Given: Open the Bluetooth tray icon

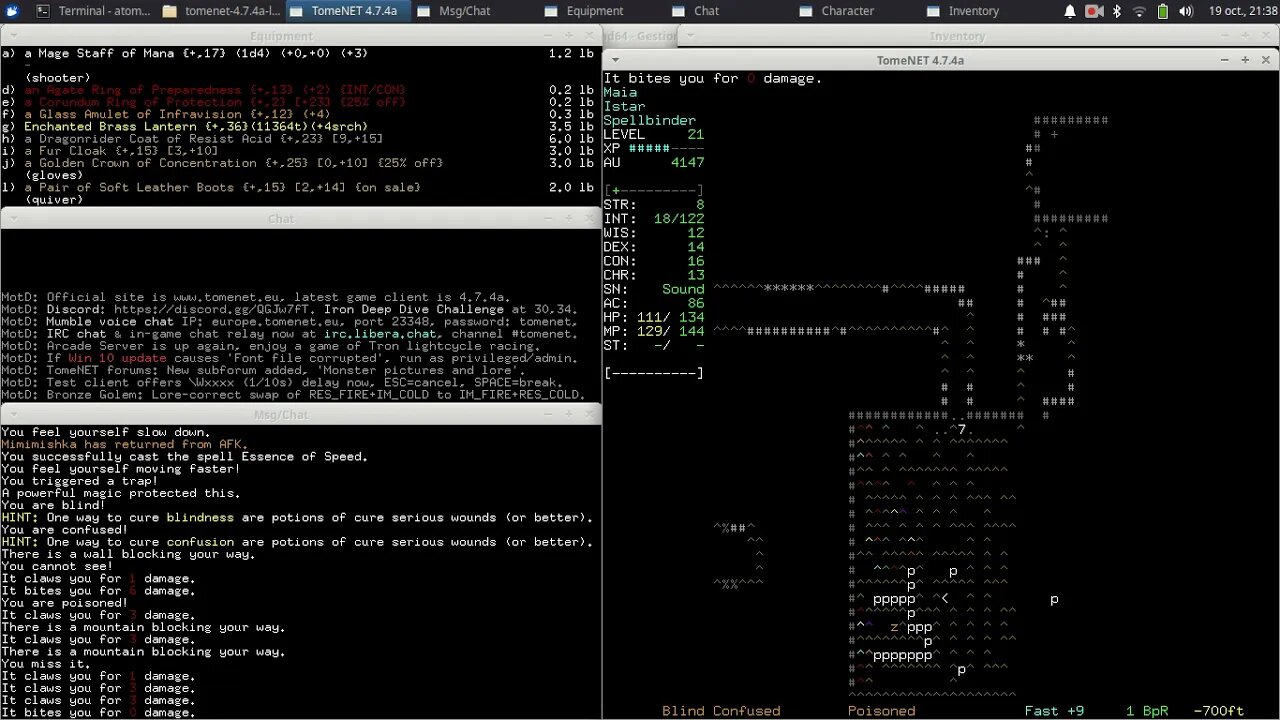Looking at the screenshot, I should coord(1116,11).
